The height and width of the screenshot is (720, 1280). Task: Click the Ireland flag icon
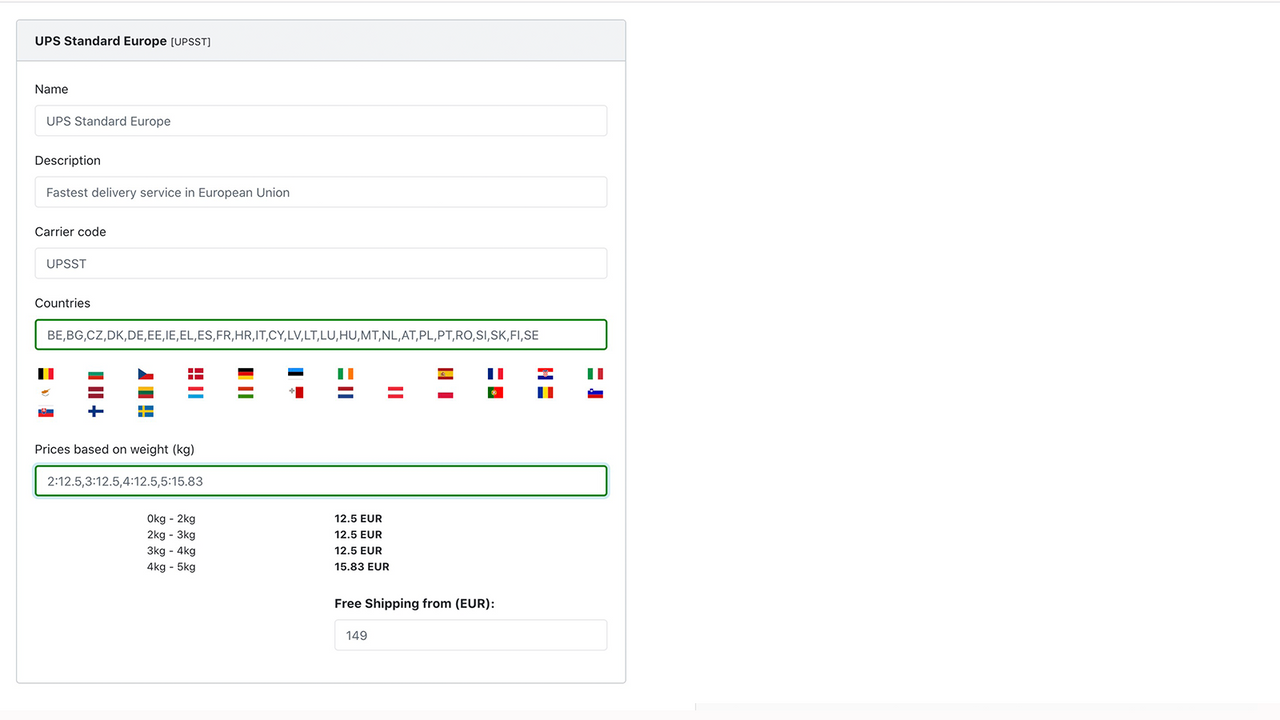pos(345,374)
